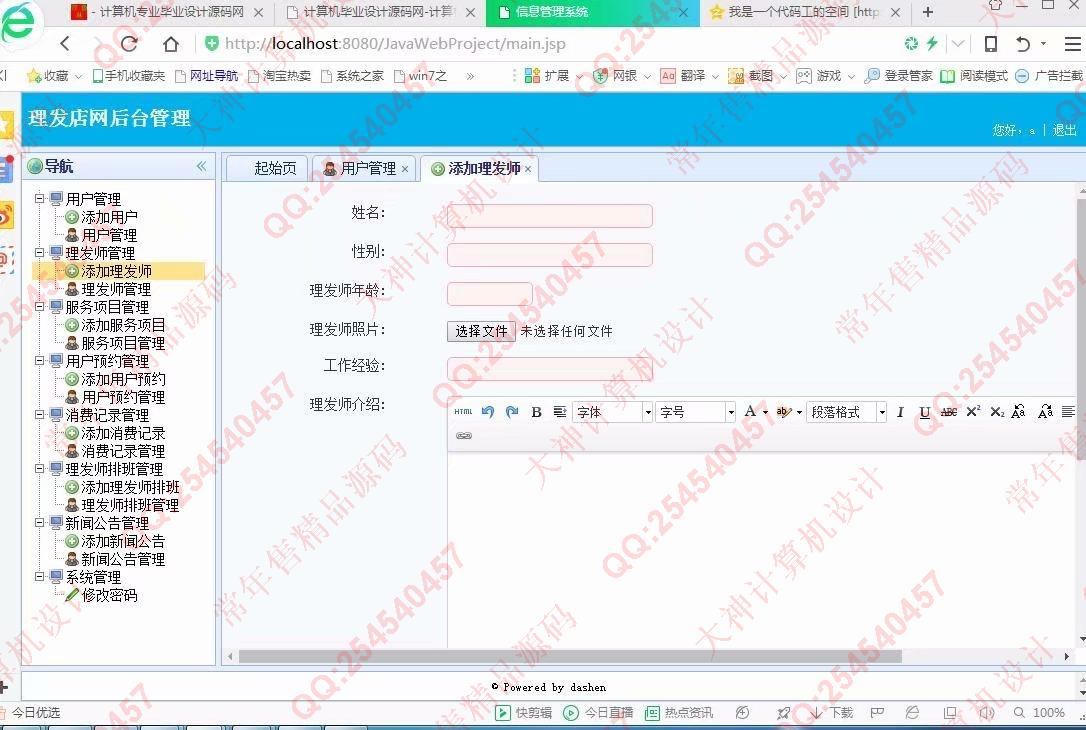This screenshot has width=1086, height=730.
Task: Open the browser hamburger menu
Action: [1073, 44]
